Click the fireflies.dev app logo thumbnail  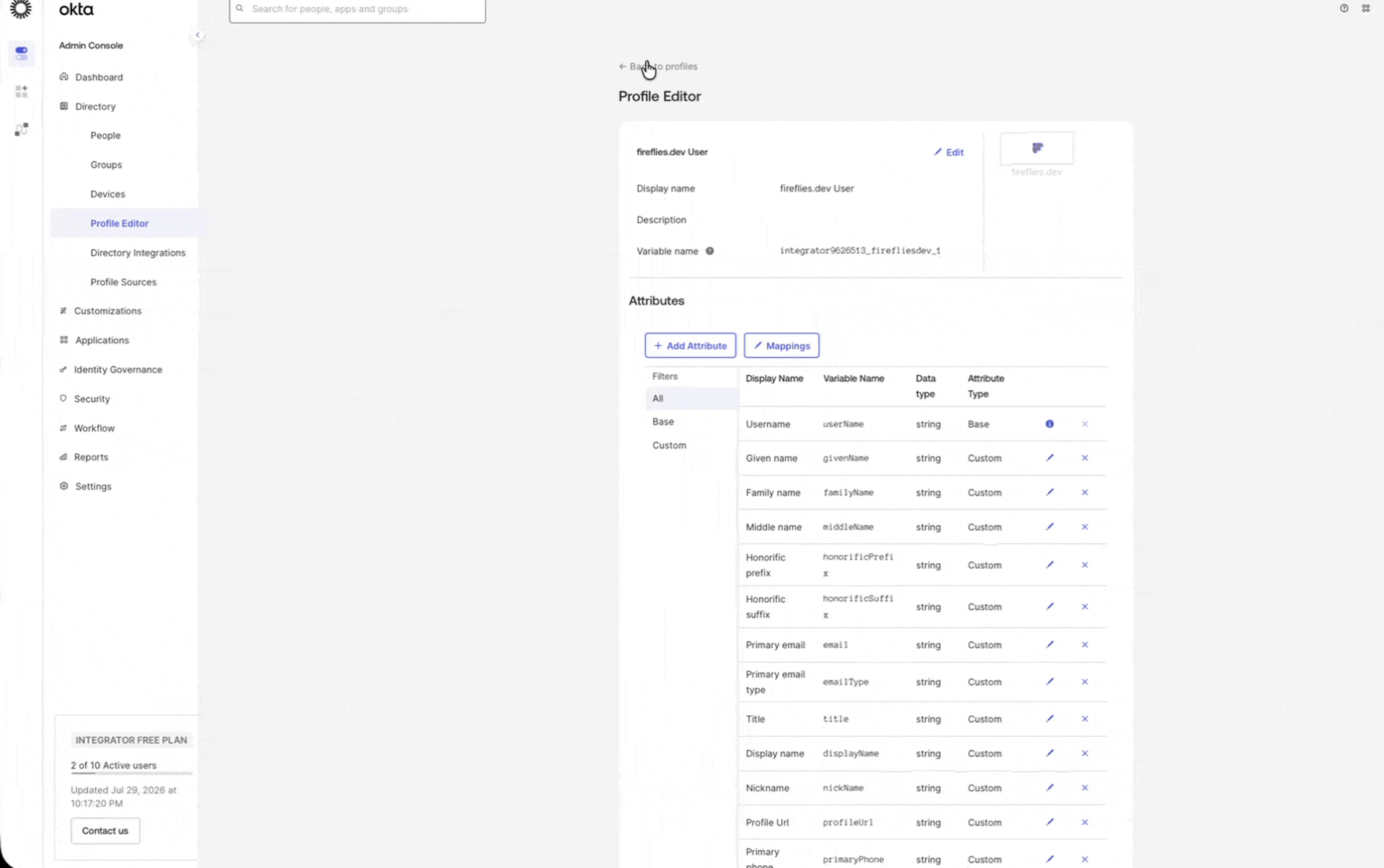[x=1037, y=149]
